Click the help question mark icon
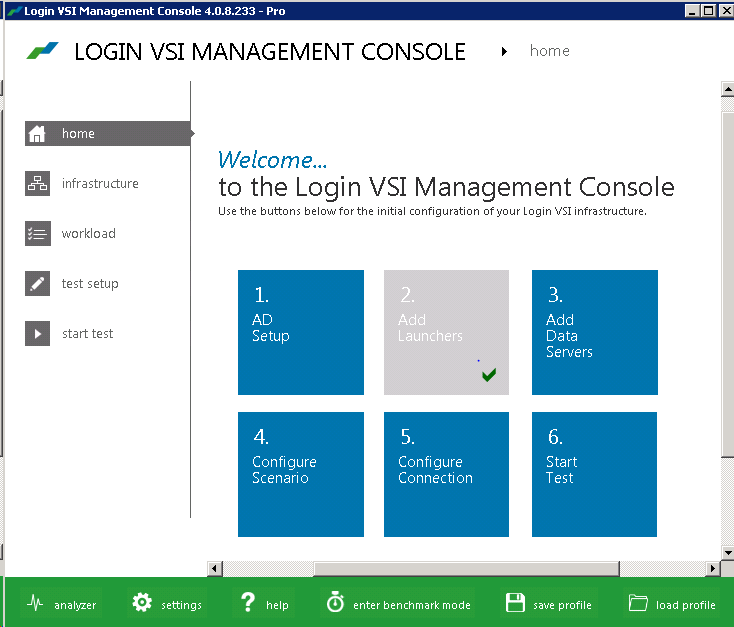 pos(248,602)
